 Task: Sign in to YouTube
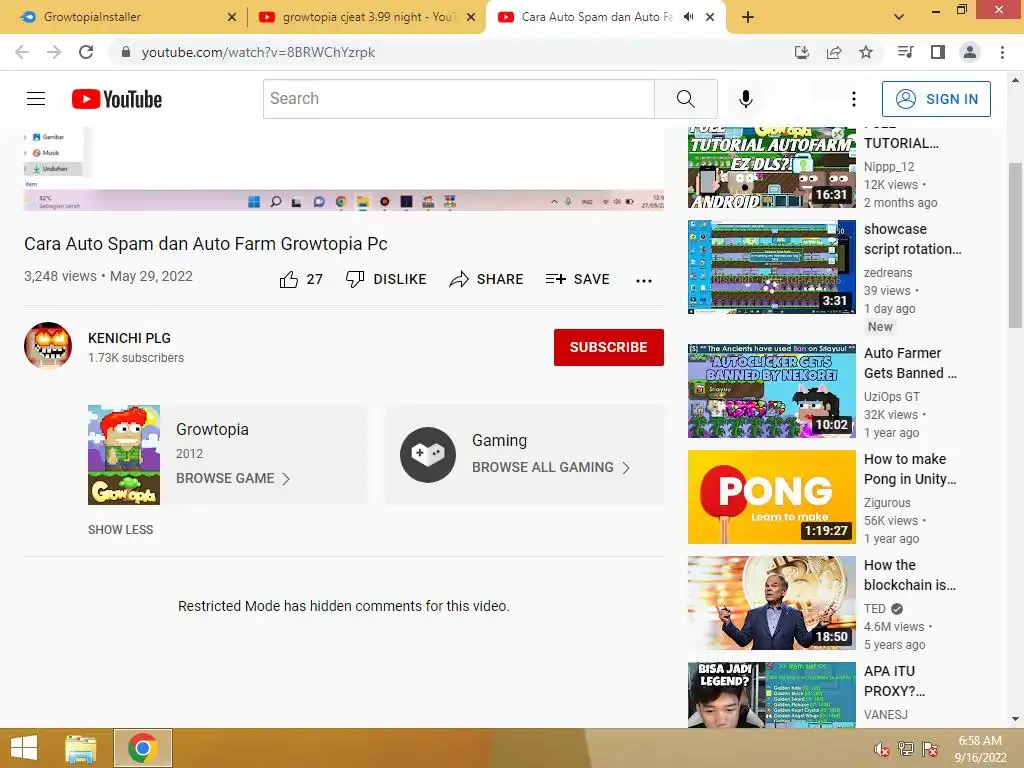[936, 99]
